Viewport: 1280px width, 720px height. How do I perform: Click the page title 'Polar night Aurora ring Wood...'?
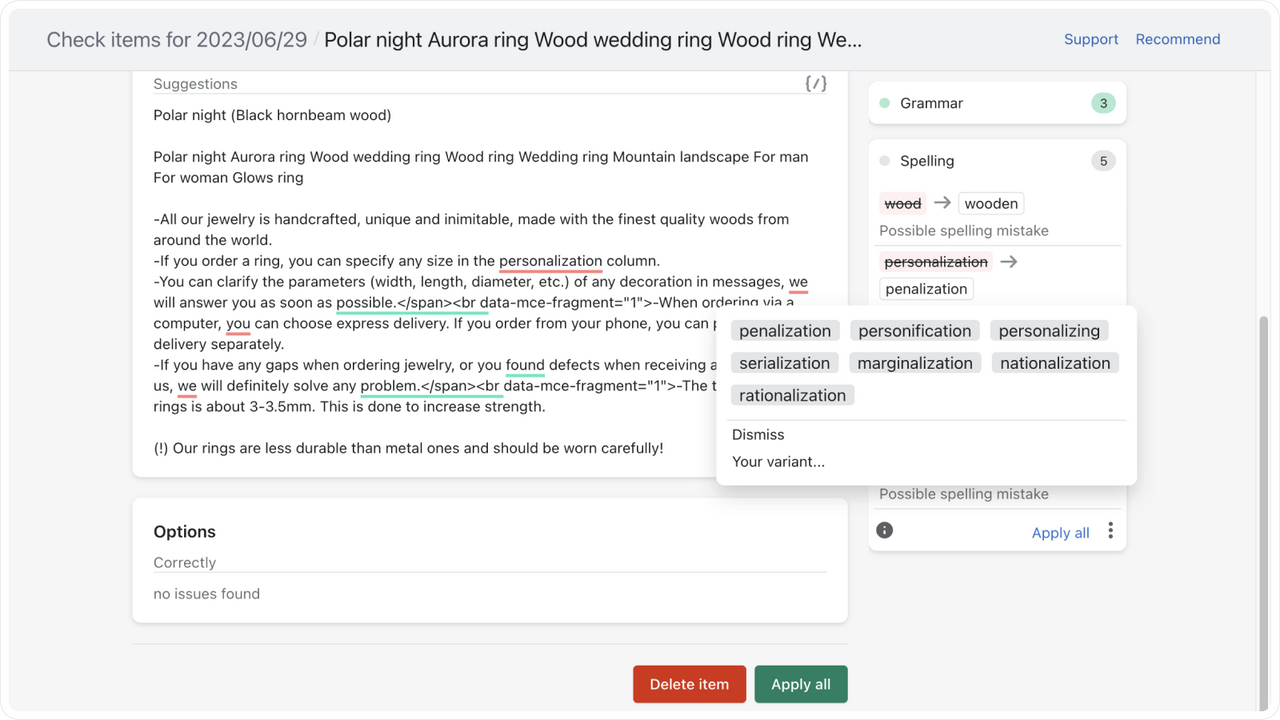point(593,40)
